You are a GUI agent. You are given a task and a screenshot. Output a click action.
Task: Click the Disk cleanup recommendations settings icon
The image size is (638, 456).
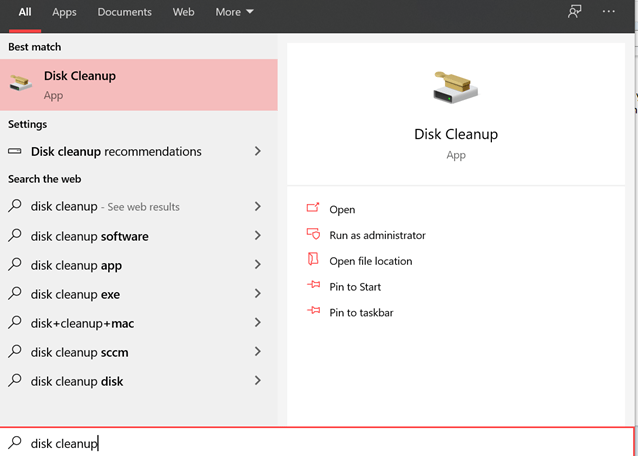coord(15,151)
